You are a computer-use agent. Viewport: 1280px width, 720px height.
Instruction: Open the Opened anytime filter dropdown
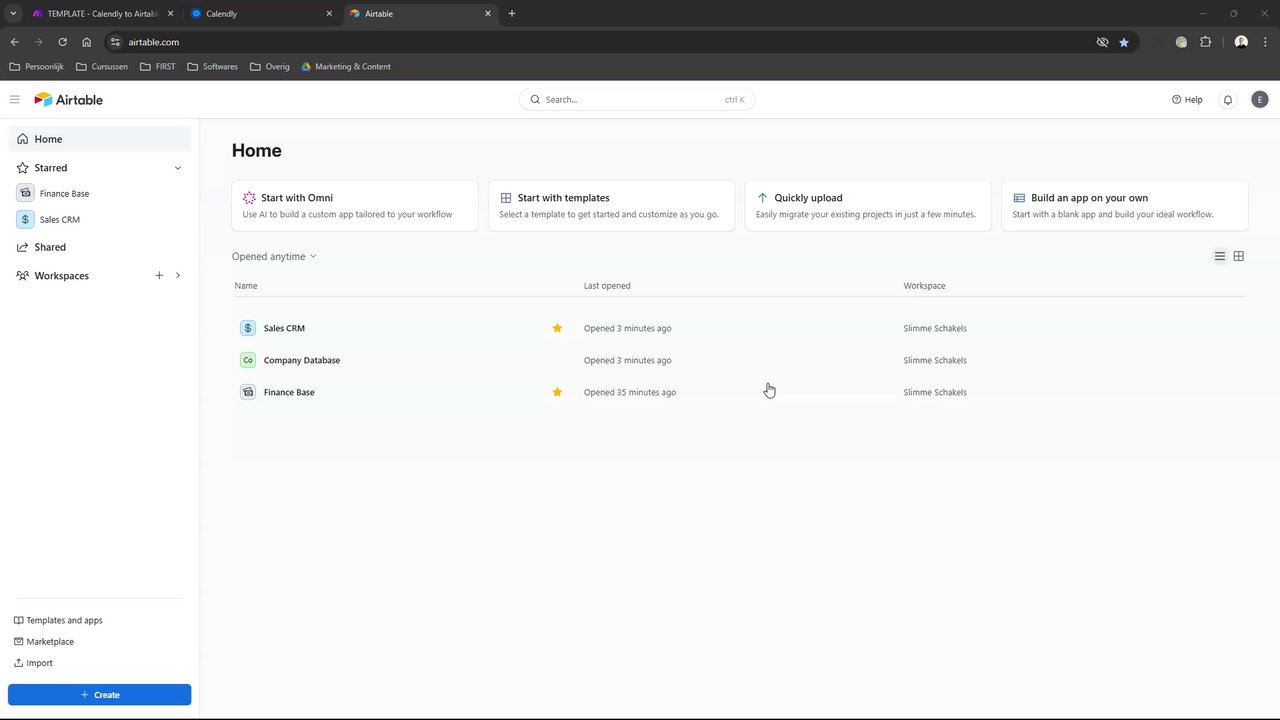(x=274, y=256)
